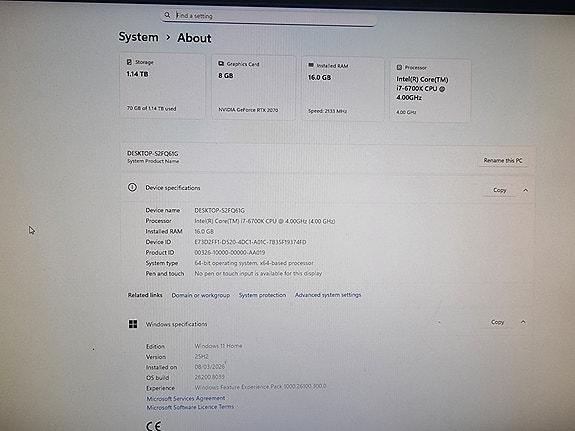
Task: Click the CE mark icon
Action: pyautogui.click(x=154, y=426)
